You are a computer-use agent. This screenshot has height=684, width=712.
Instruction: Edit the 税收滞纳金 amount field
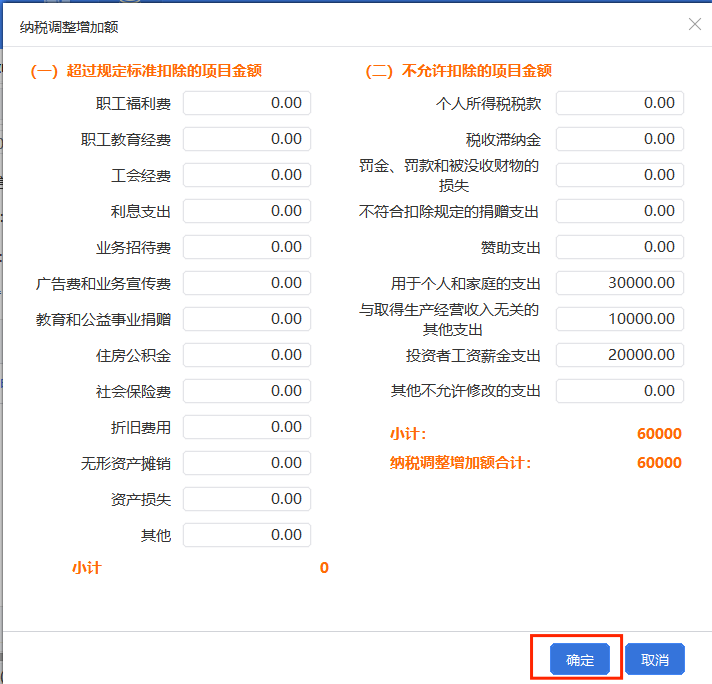[620, 139]
